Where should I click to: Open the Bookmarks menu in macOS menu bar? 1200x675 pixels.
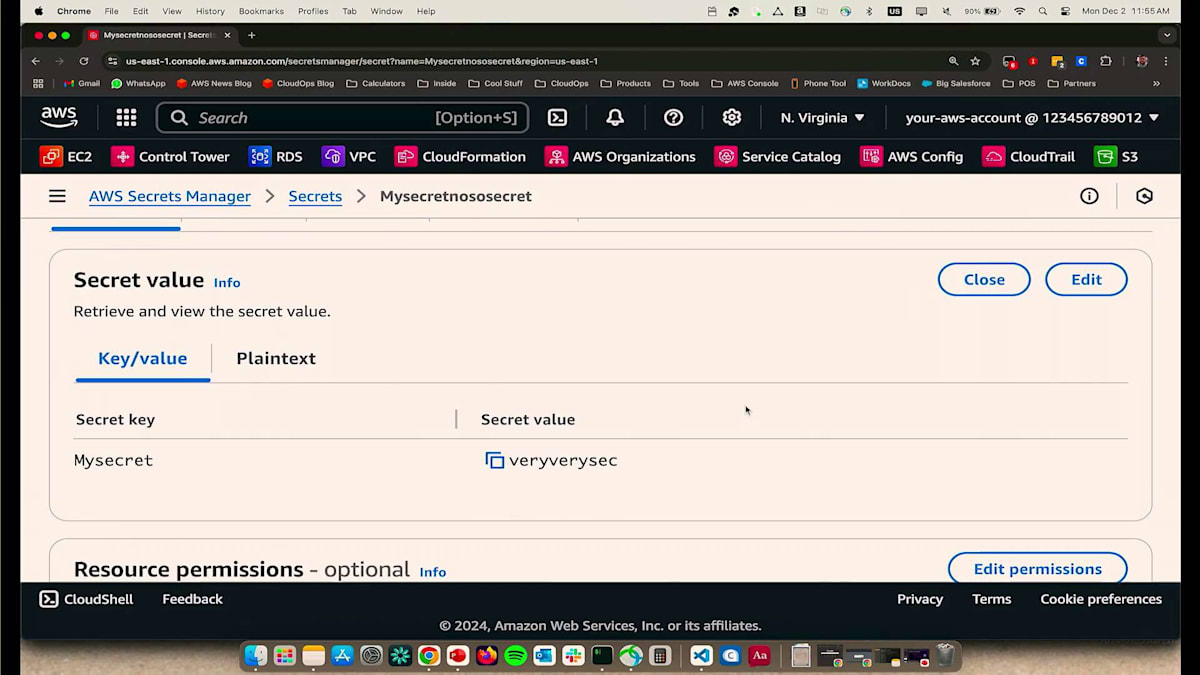[x=261, y=11]
